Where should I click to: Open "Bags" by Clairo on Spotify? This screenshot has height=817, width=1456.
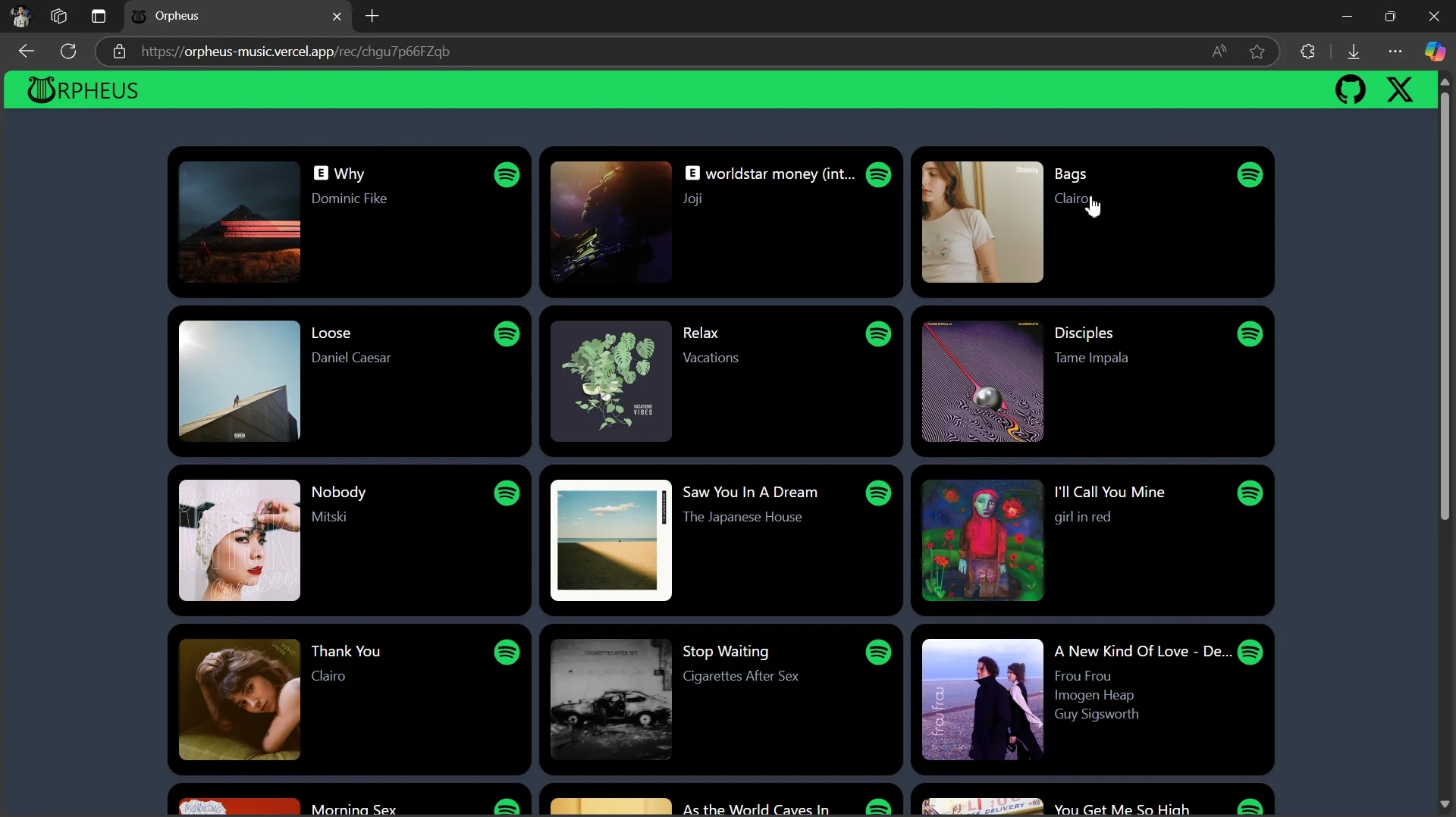coord(1250,174)
